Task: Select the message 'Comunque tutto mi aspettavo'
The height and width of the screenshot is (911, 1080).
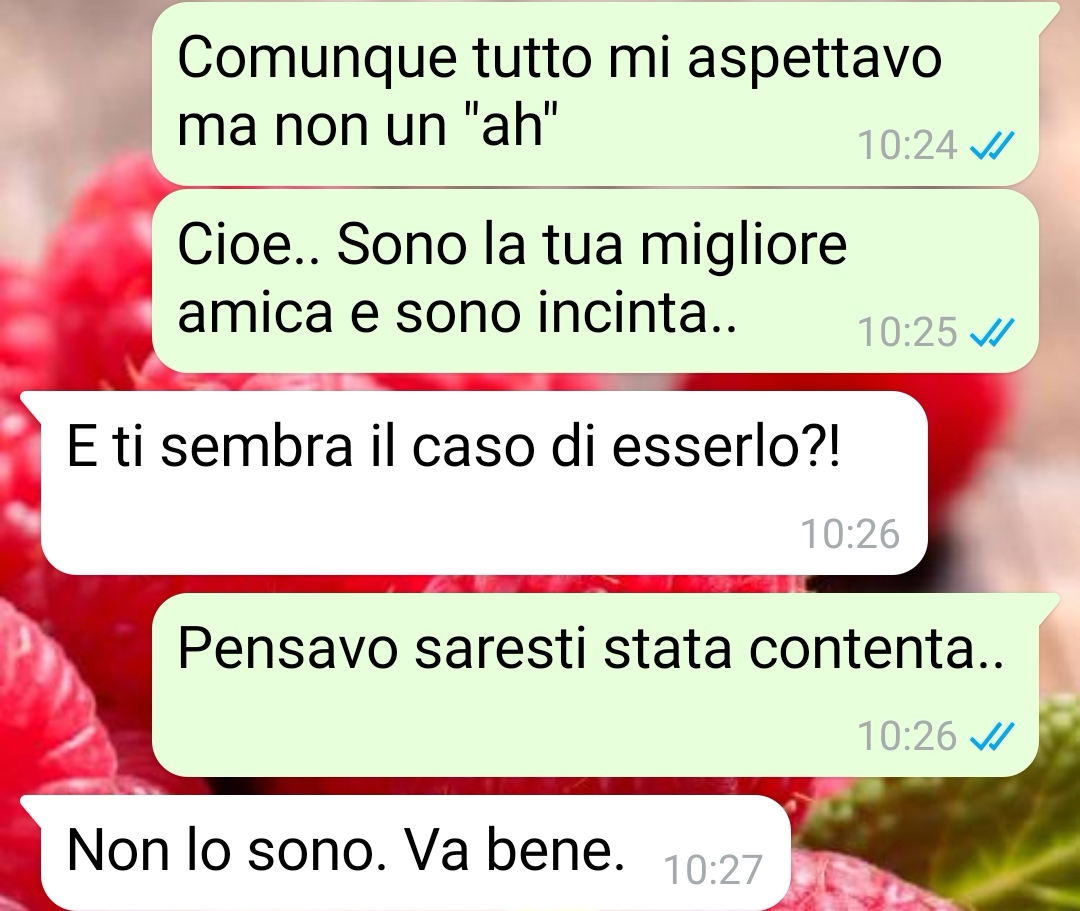Action: [595, 93]
